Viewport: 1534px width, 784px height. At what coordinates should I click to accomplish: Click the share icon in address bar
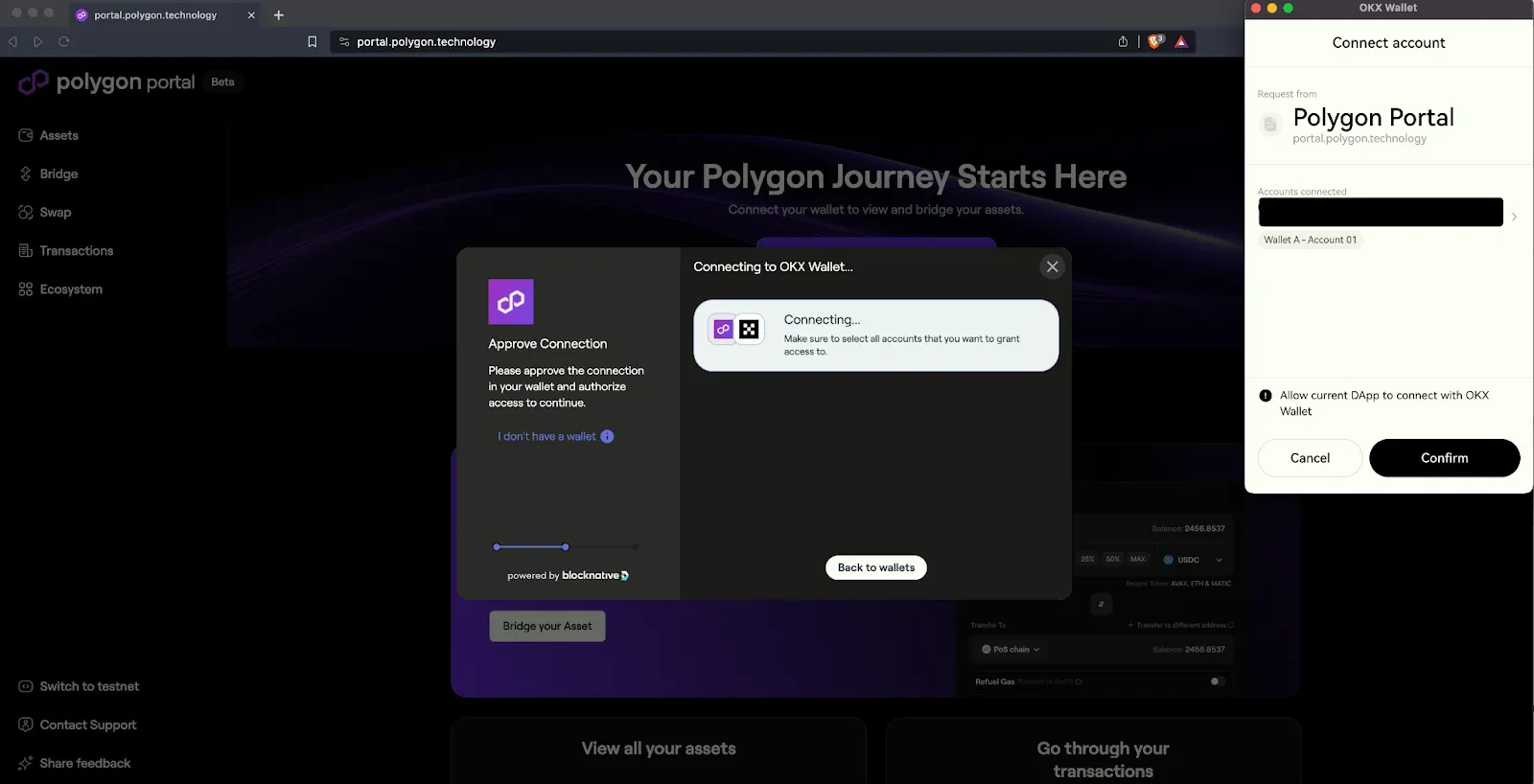(1123, 41)
